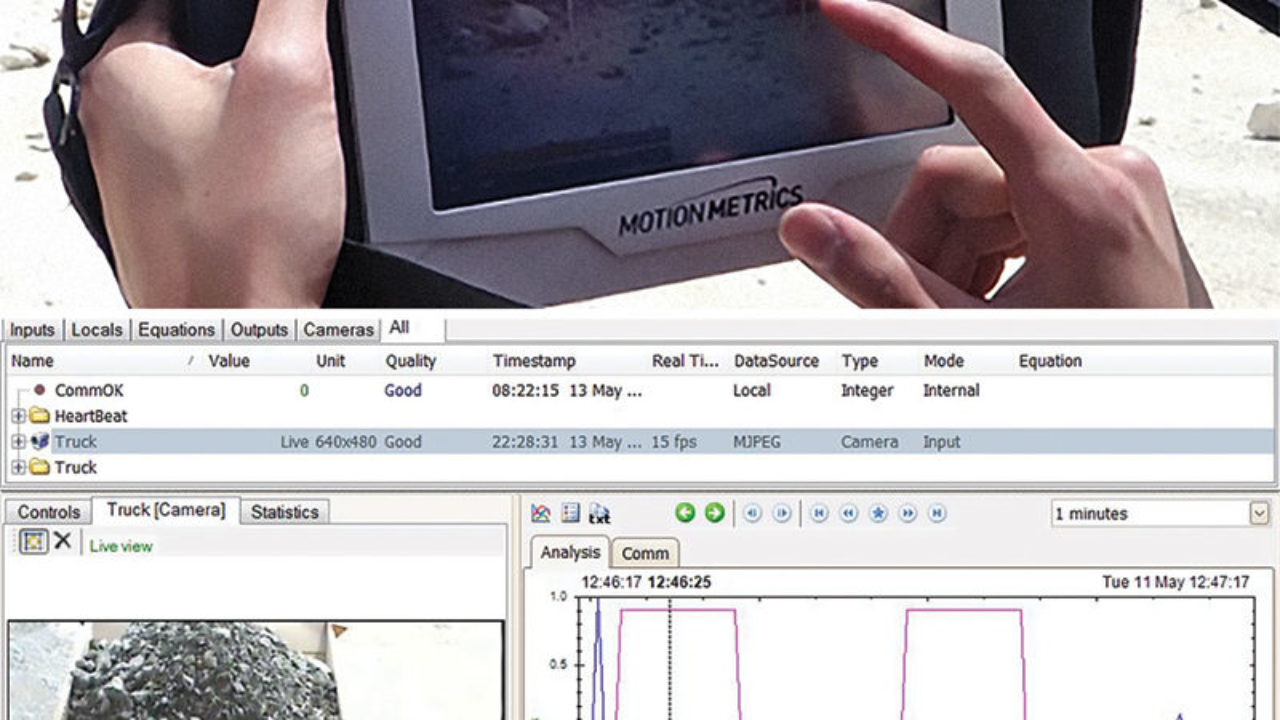
Task: Select the CommOK row name
Action: (89, 390)
